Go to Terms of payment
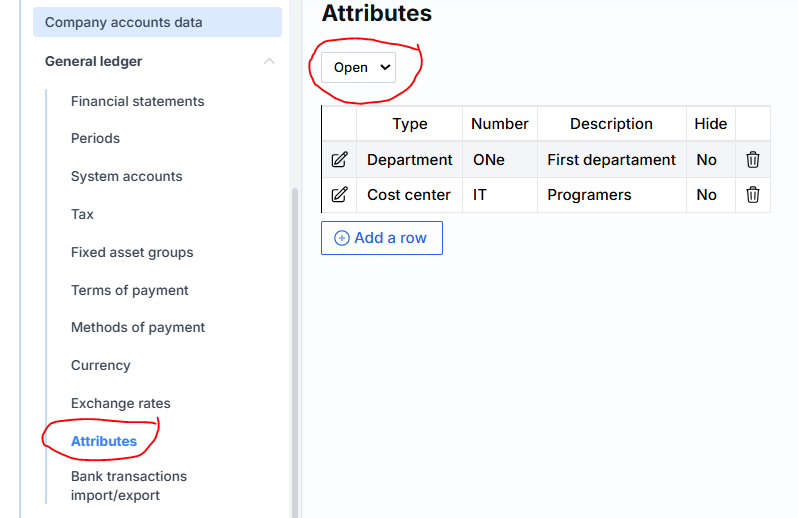Image resolution: width=798 pixels, height=518 pixels. click(129, 290)
